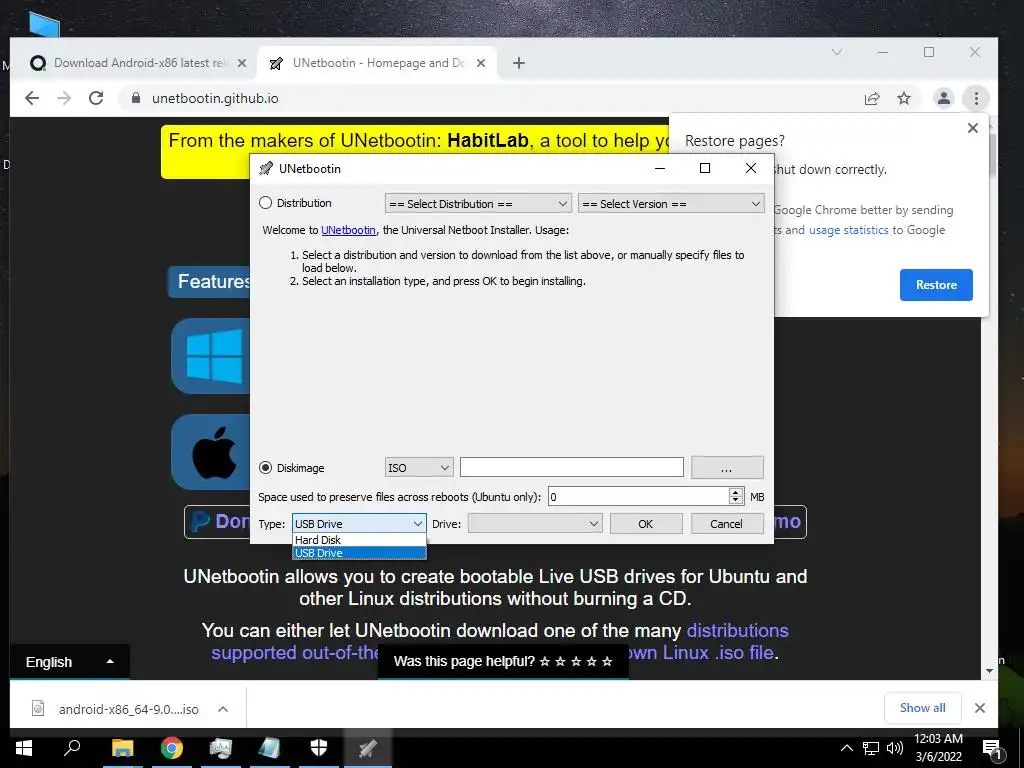Rate page with first star

(x=545, y=662)
